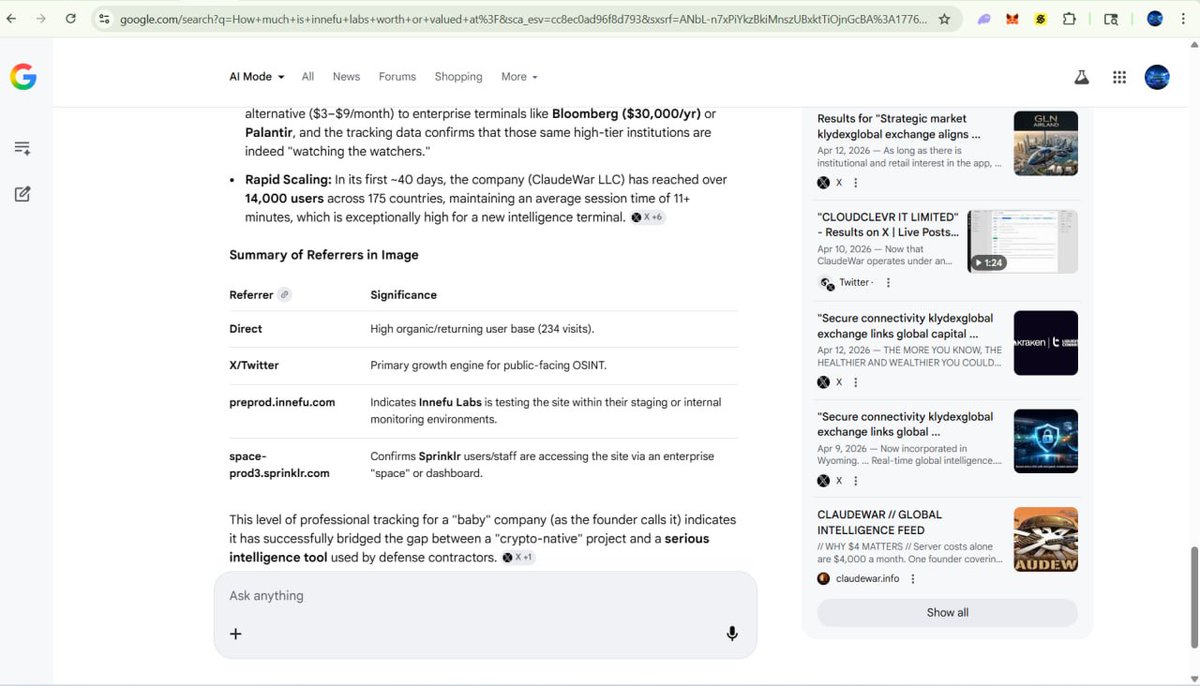1200x686 pixels.
Task: Open Search Labs flask icon
Action: click(1081, 77)
